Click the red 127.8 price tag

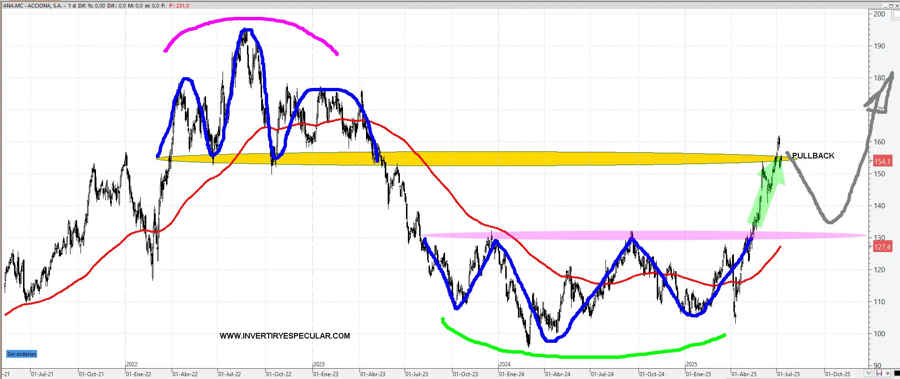[882, 246]
